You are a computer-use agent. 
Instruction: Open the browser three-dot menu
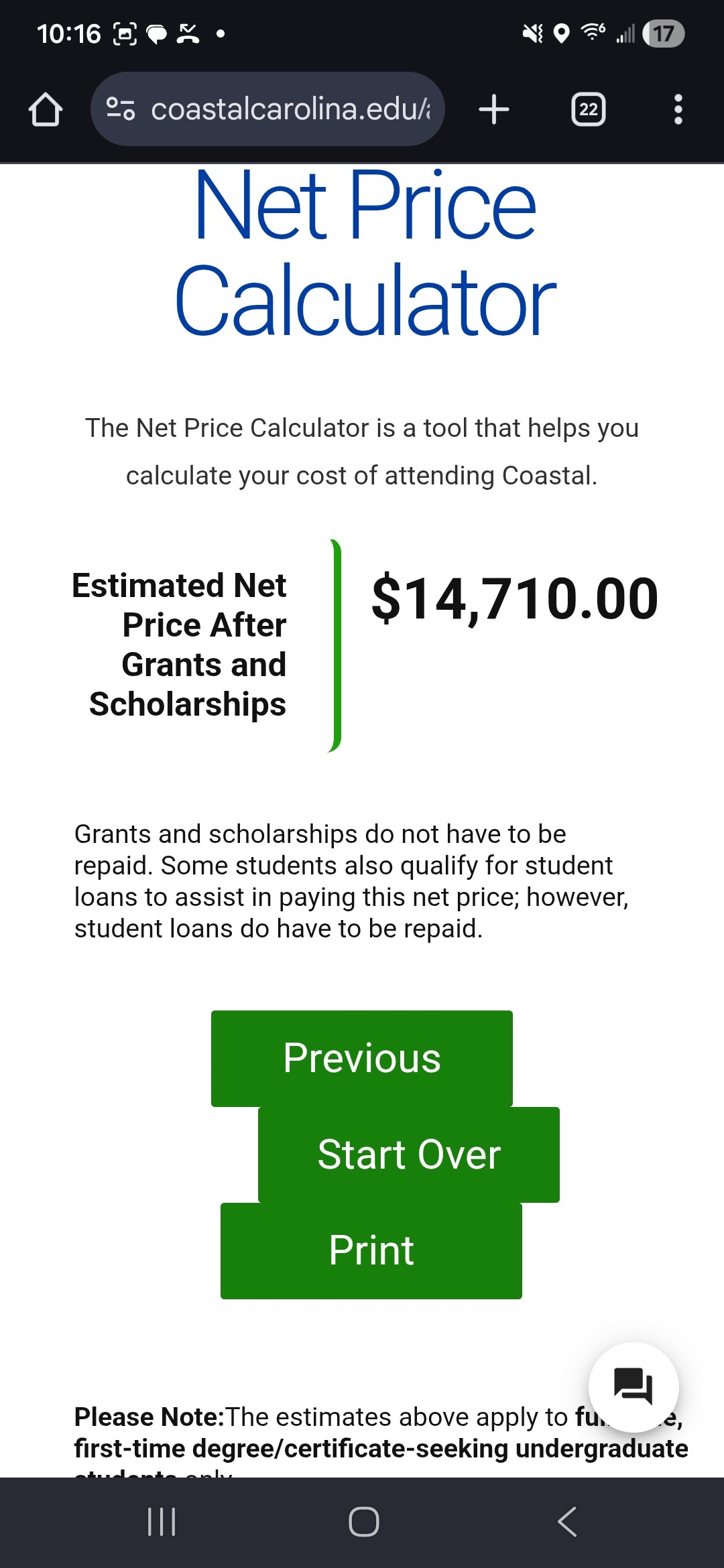678,109
